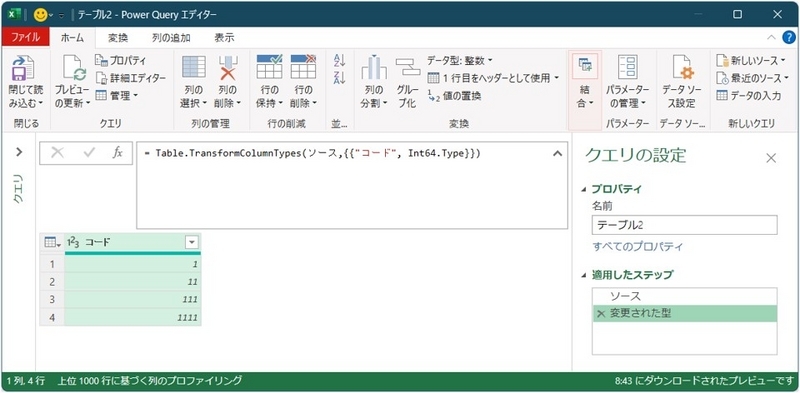Open query Properties (プロパティ)
This screenshot has height=393, width=800.
point(121,60)
